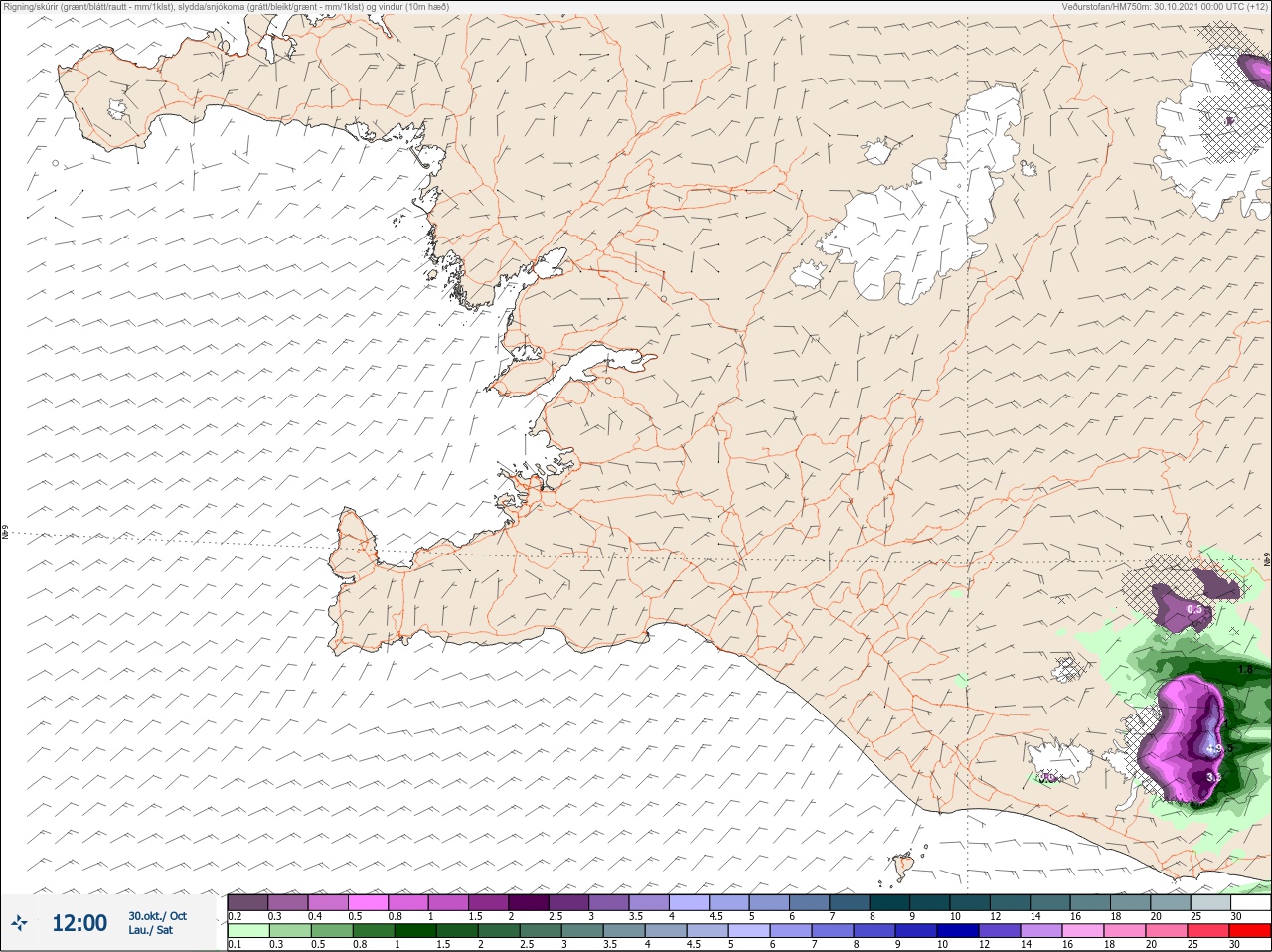This screenshot has height=952, width=1272.
Task: Pick the 30 white snow scale swatch
Action: coord(1251,903)
